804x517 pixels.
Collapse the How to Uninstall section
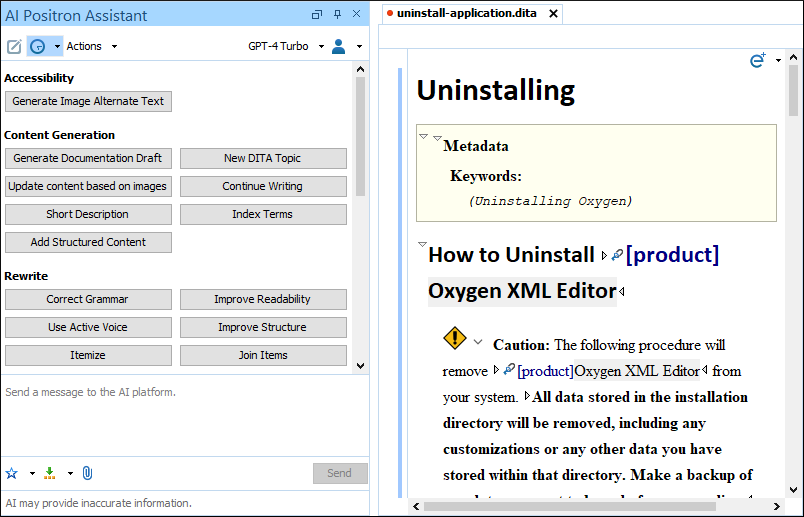coord(423,245)
